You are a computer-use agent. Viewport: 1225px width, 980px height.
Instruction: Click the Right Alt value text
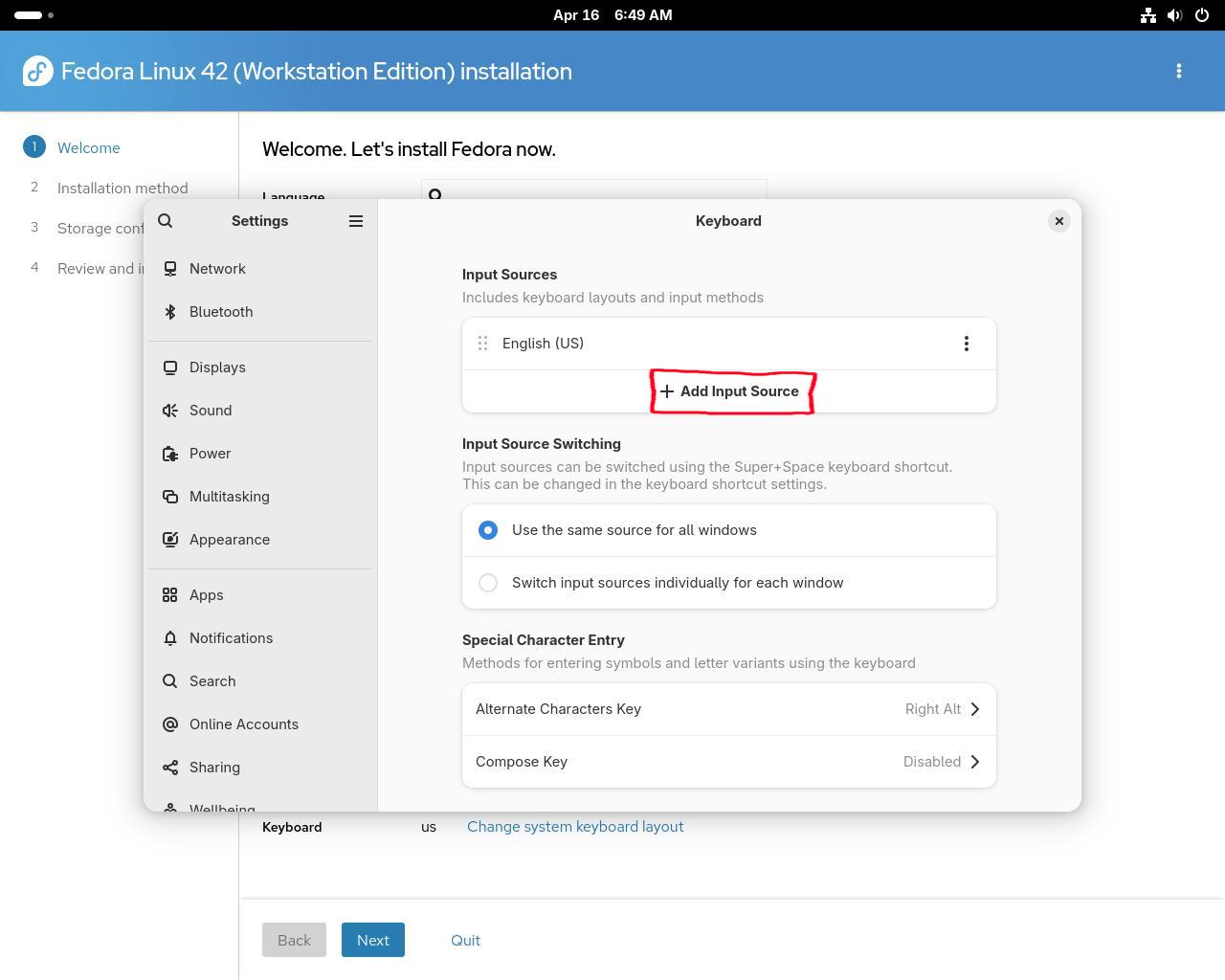933,709
